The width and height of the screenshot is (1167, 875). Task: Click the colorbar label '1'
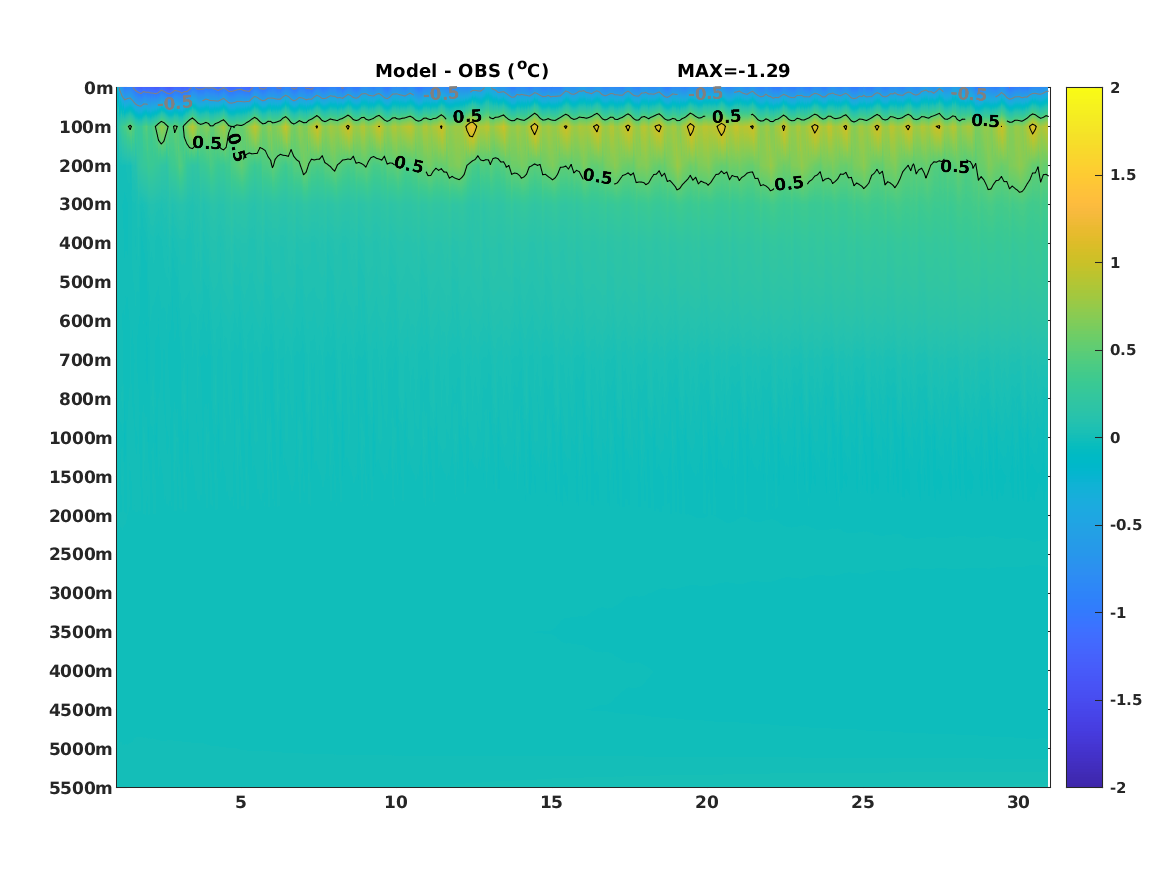[x=1115, y=263]
